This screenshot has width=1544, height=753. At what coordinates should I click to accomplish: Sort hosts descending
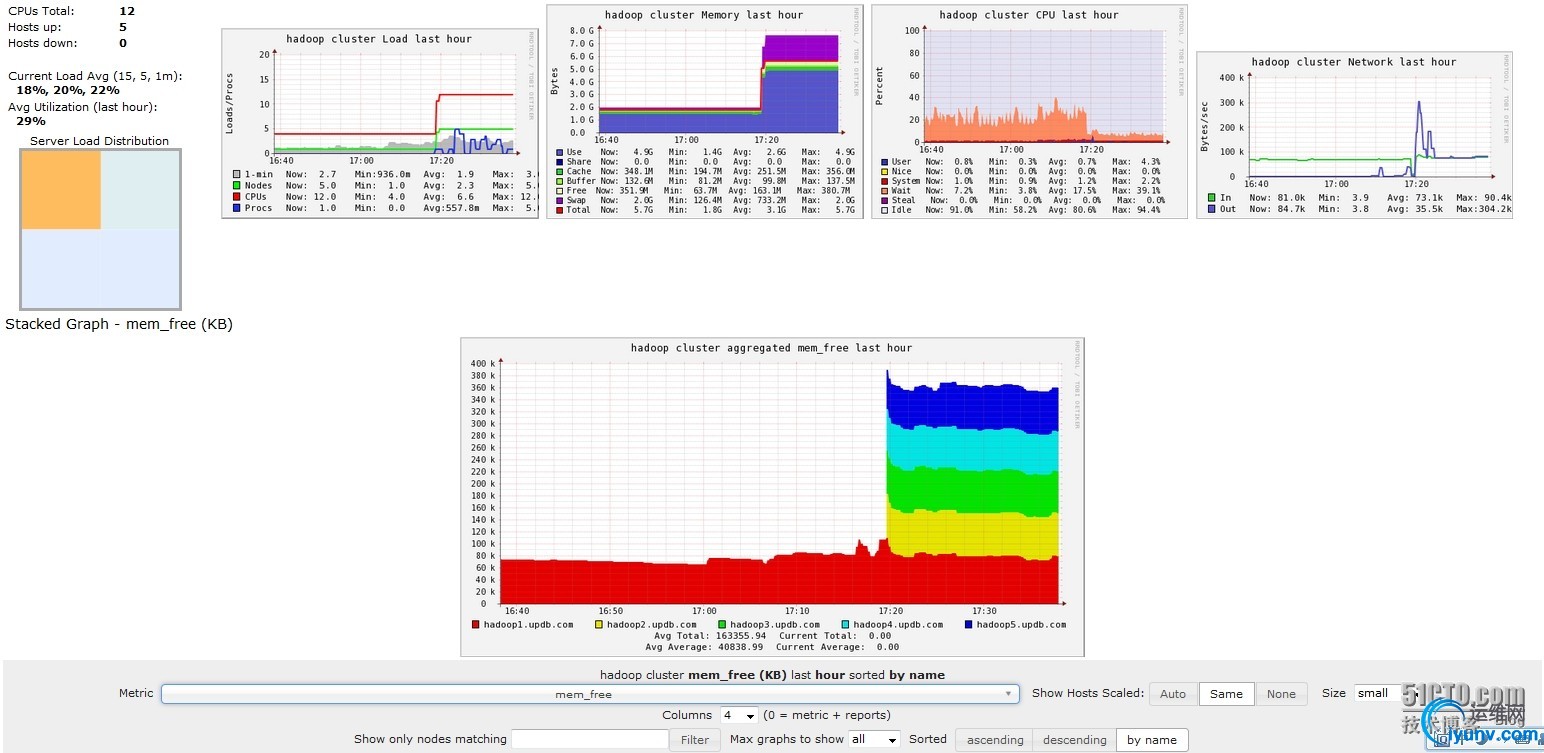tap(1074, 740)
